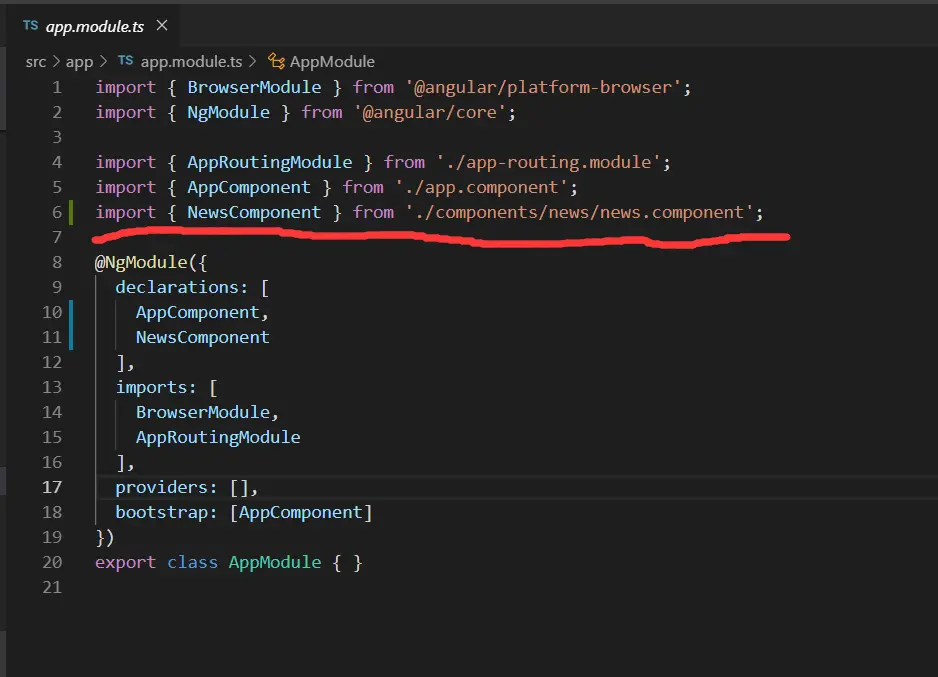This screenshot has height=677, width=938.
Task: Click the green added-line marker at line 6
Action: pos(71,212)
